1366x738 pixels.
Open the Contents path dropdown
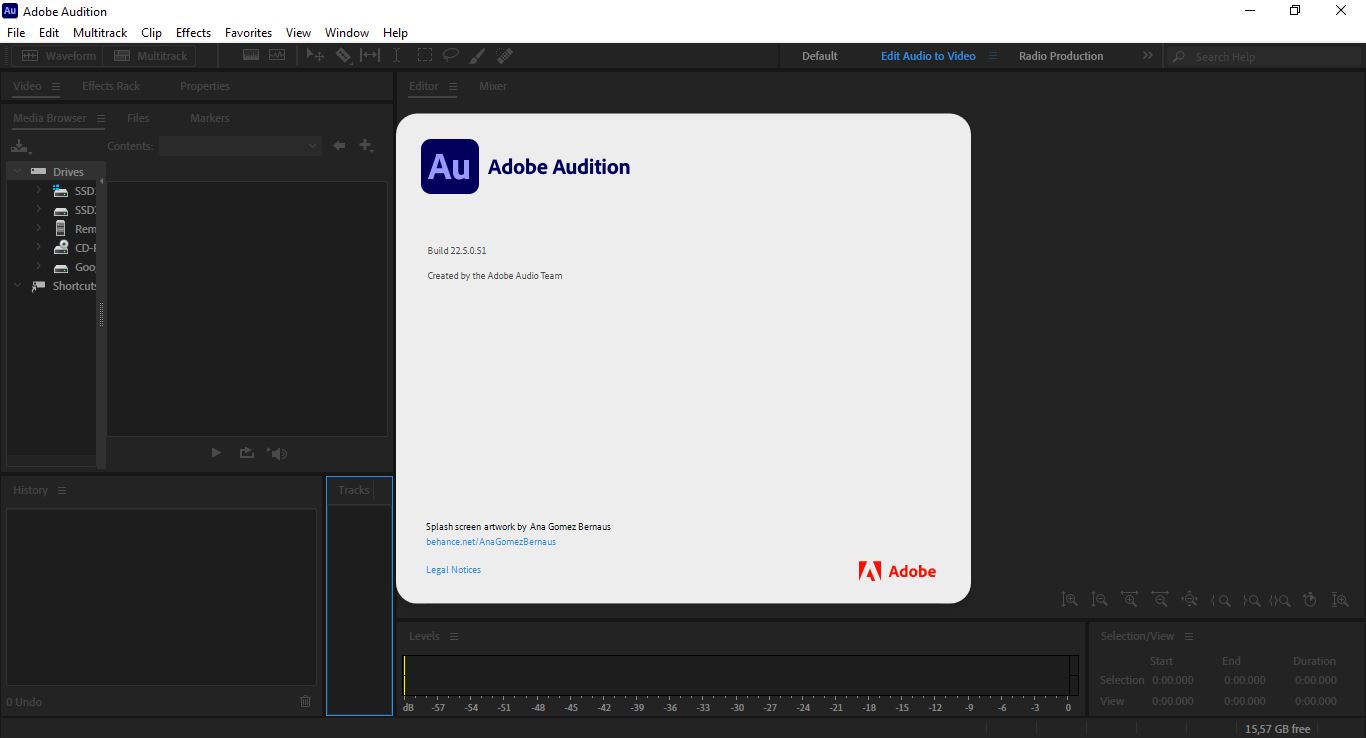[240, 146]
